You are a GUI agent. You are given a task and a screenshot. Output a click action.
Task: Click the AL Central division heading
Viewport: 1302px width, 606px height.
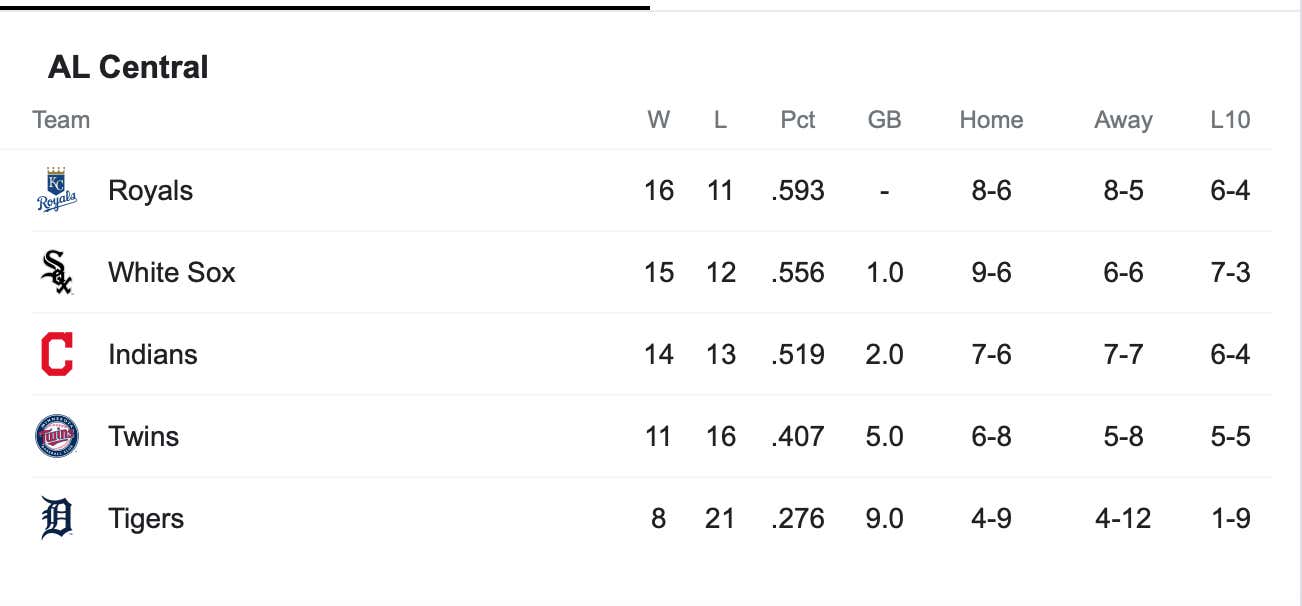[128, 67]
